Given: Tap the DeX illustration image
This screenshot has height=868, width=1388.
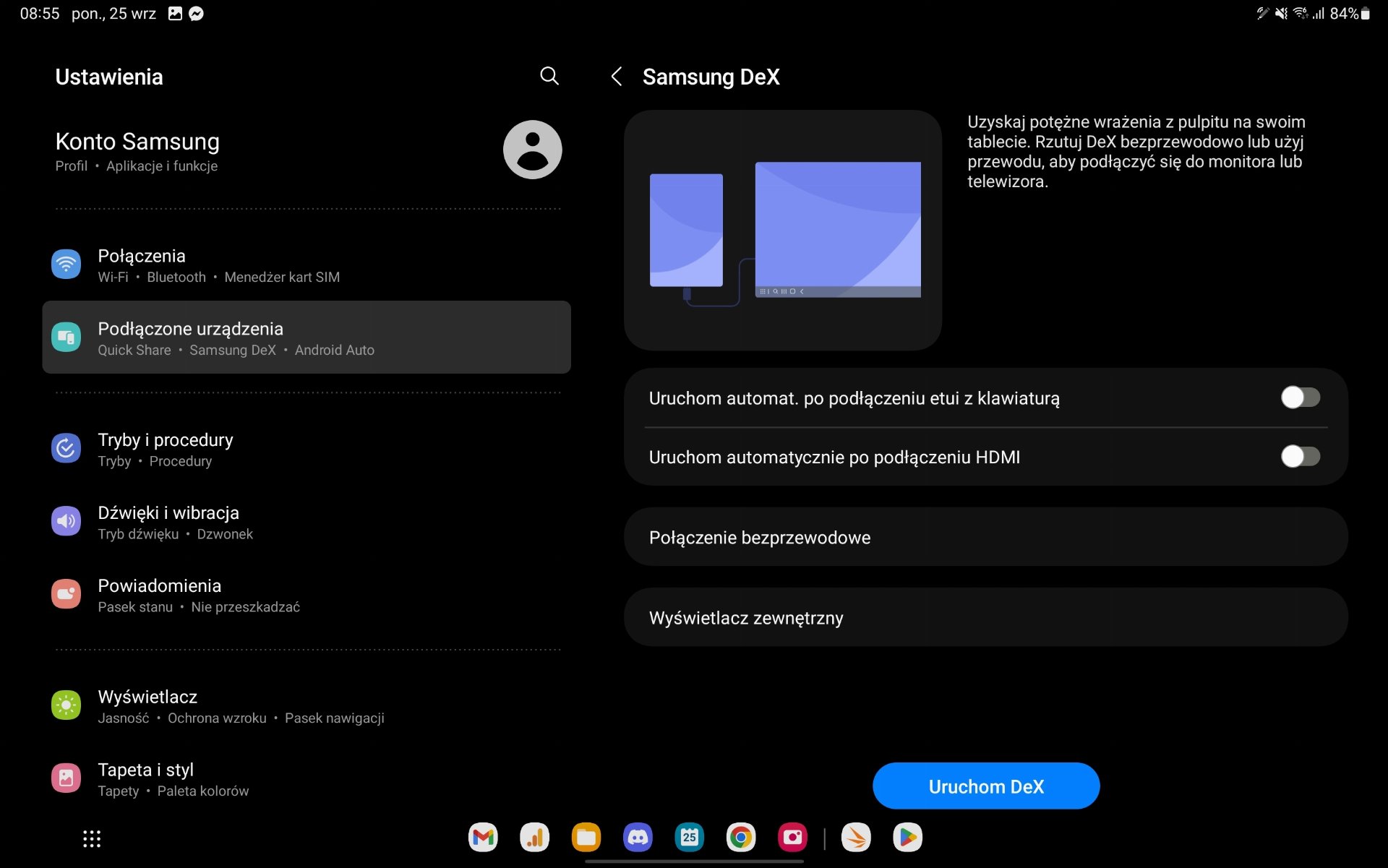Looking at the screenshot, I should point(783,231).
